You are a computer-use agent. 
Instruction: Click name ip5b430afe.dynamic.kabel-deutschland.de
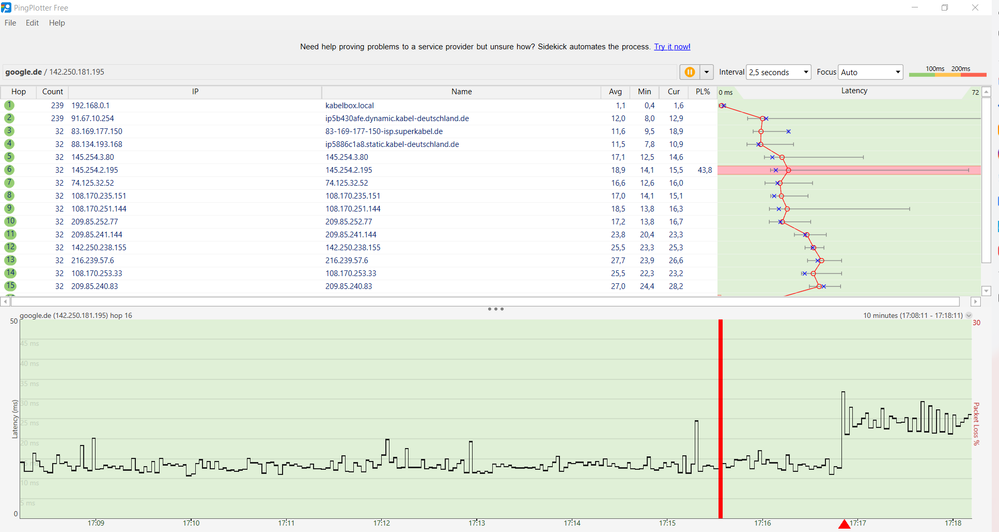coord(397,119)
